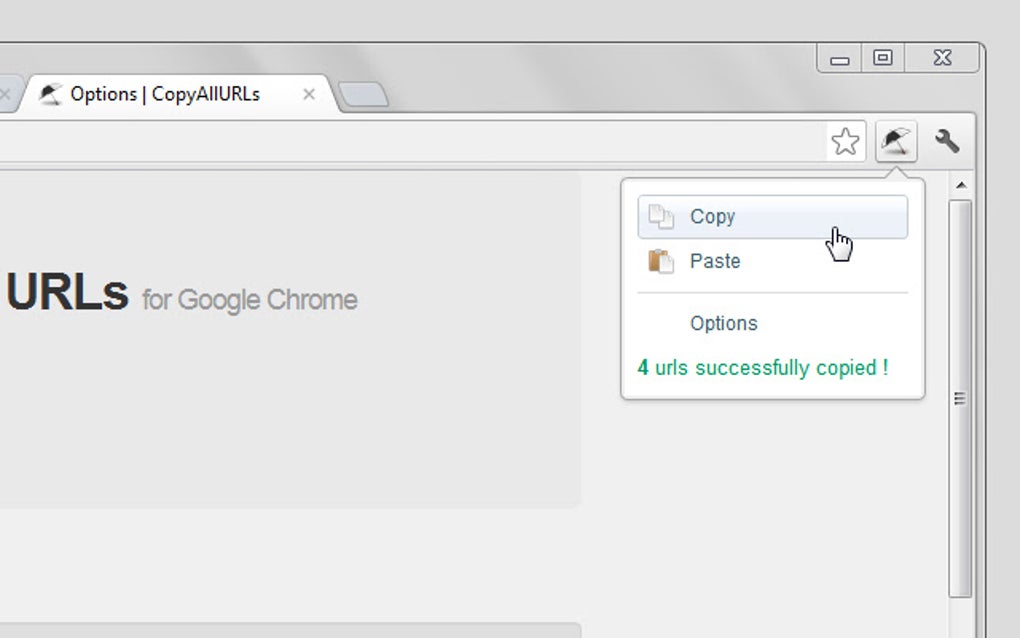
Task: Select the Copy menu entry
Action: (713, 216)
